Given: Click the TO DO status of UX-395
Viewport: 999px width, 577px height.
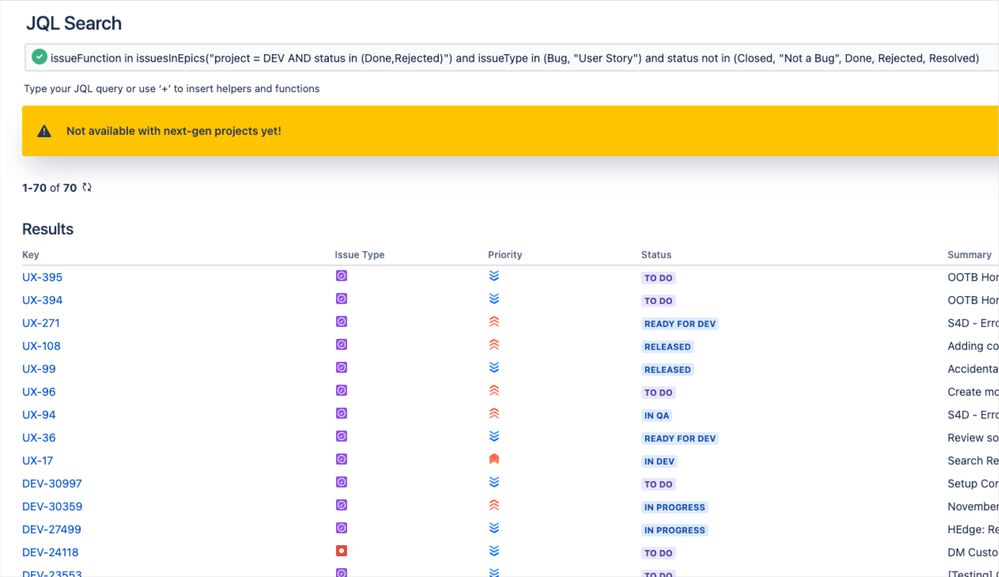Looking at the screenshot, I should pos(658,278).
